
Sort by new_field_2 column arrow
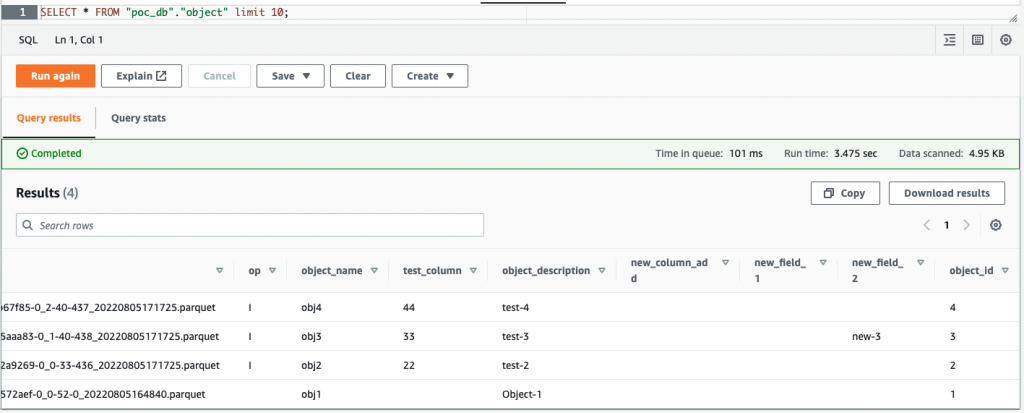(x=920, y=263)
